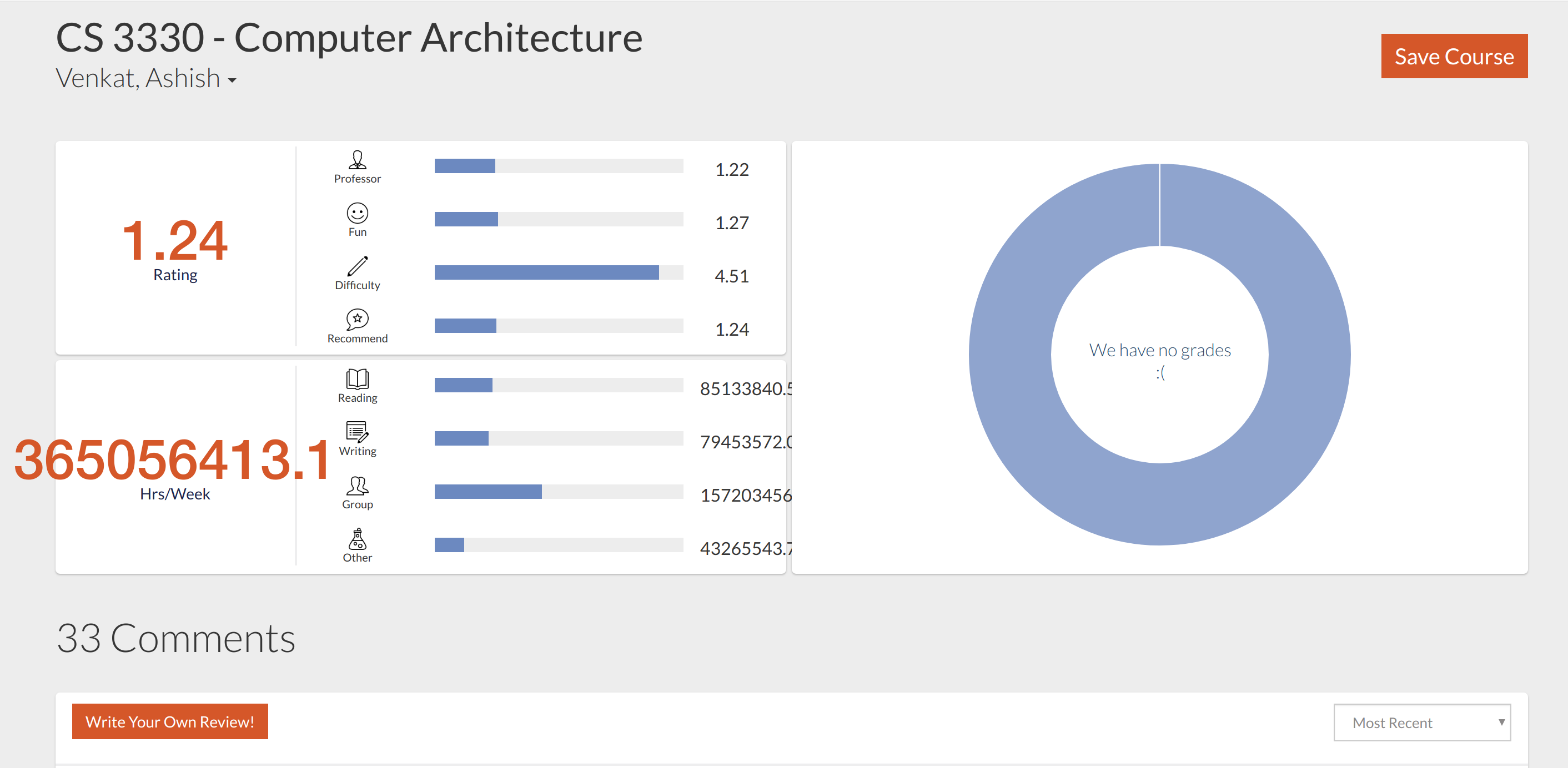Image resolution: width=1568 pixels, height=768 pixels.
Task: Click the Professor rating icon
Action: pos(358,160)
